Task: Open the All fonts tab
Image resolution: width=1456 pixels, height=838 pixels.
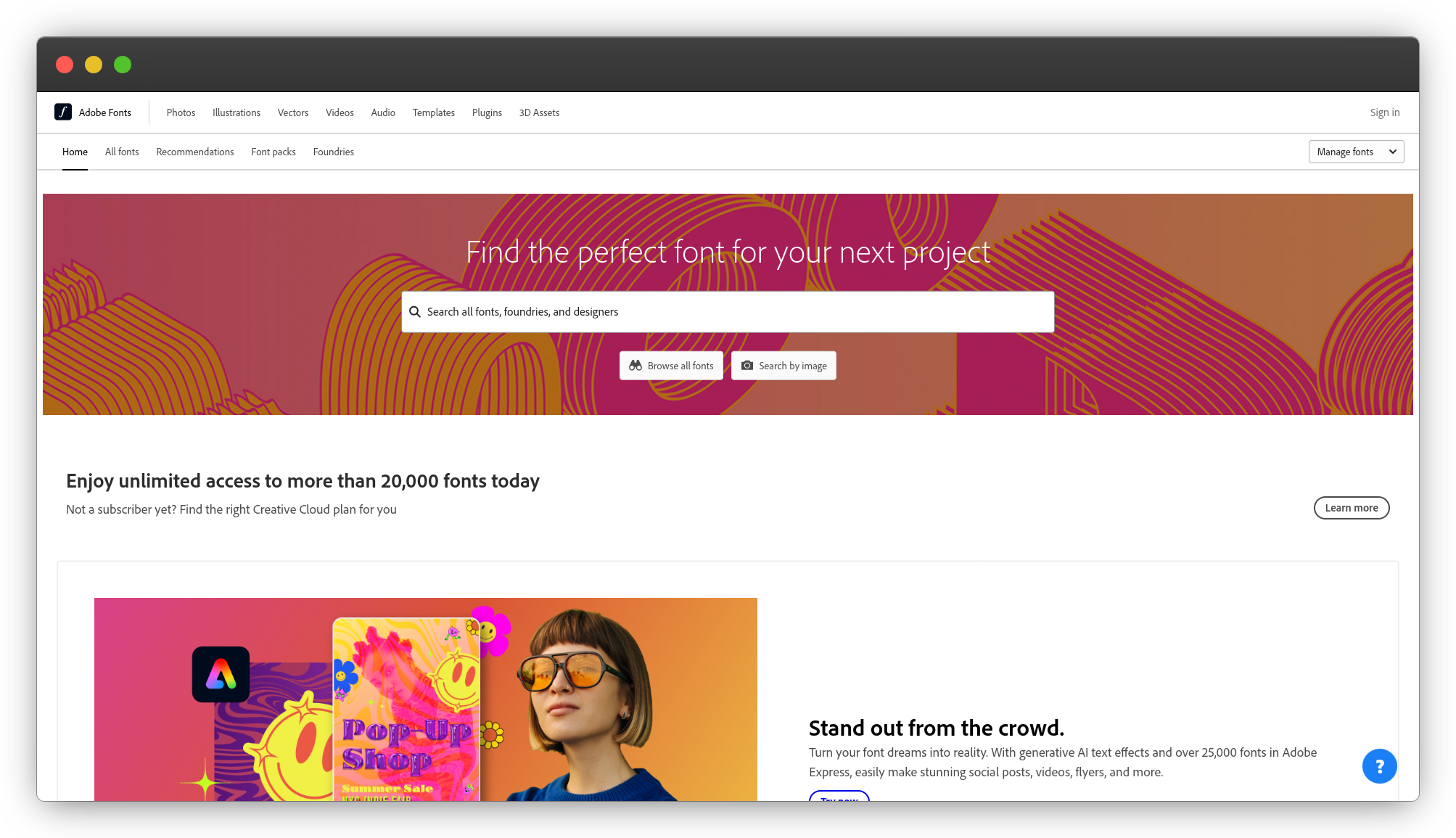Action: pyautogui.click(x=122, y=152)
